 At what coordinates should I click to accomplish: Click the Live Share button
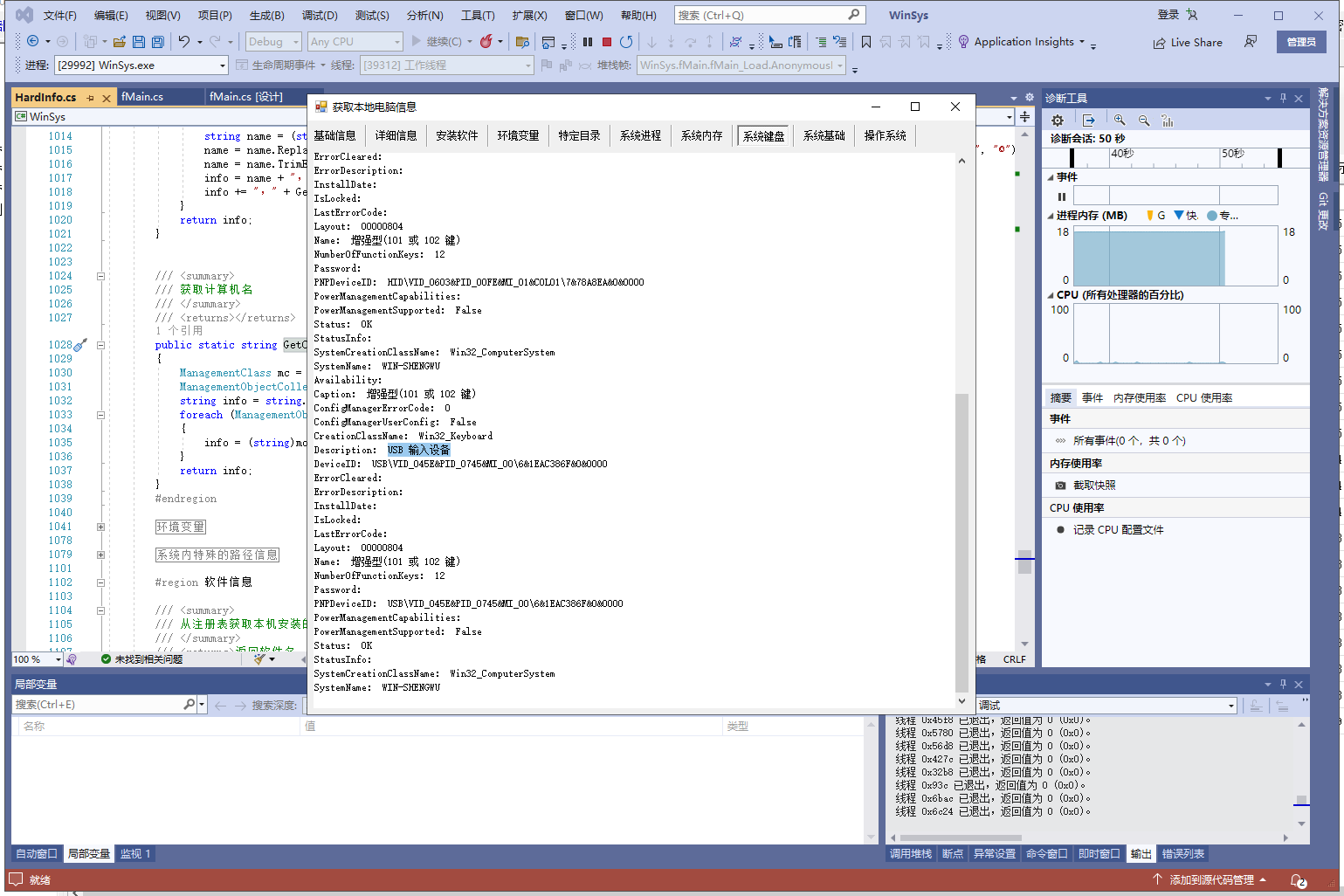(x=1188, y=42)
